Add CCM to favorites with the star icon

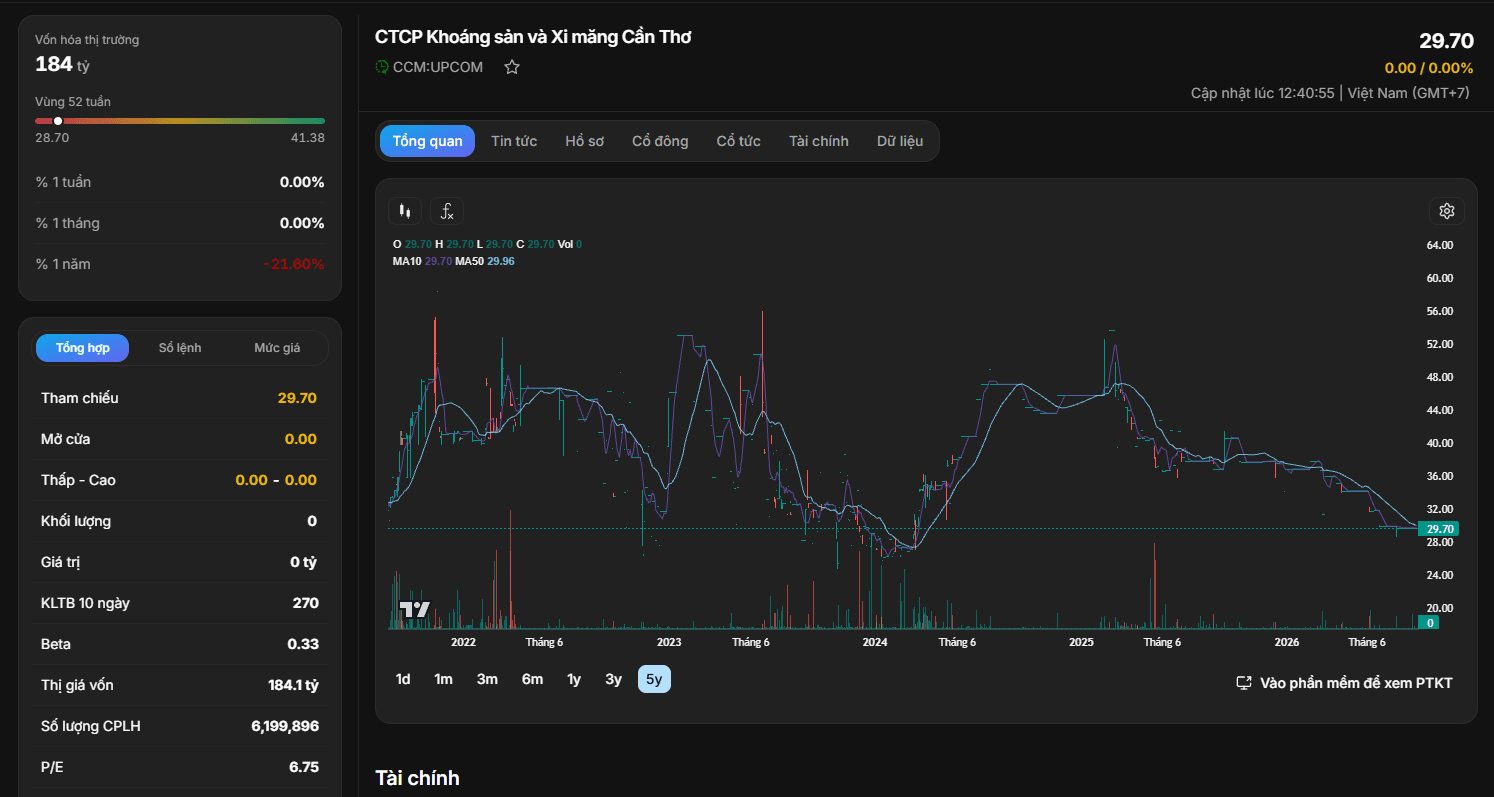click(x=512, y=67)
